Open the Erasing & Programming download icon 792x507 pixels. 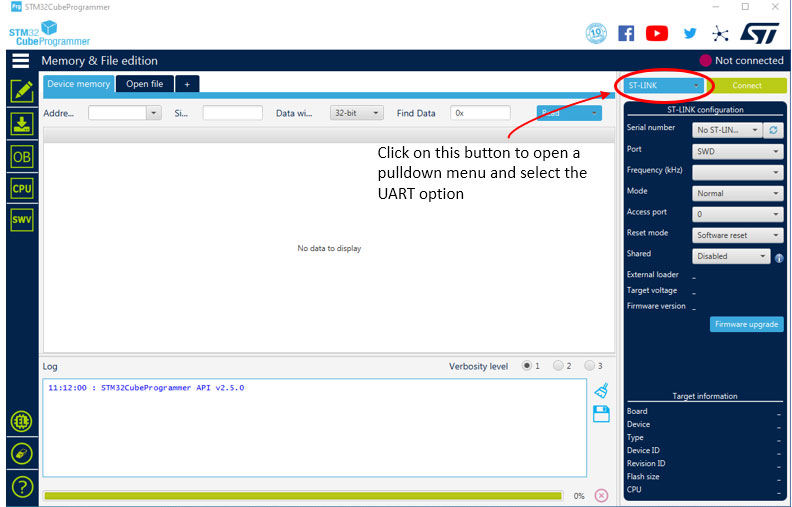coord(22,124)
